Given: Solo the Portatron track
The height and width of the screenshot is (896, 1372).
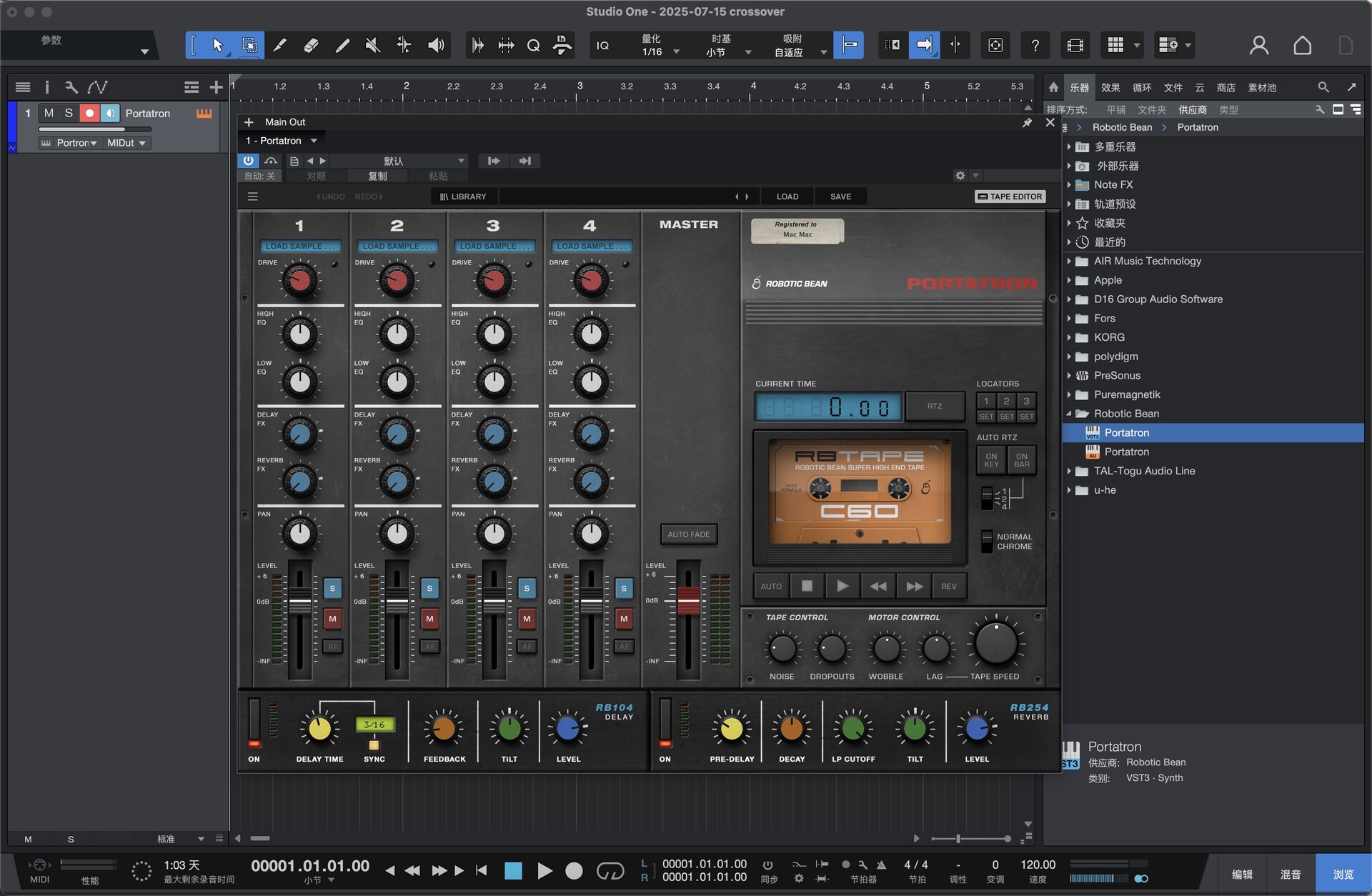Looking at the screenshot, I should pyautogui.click(x=69, y=113).
